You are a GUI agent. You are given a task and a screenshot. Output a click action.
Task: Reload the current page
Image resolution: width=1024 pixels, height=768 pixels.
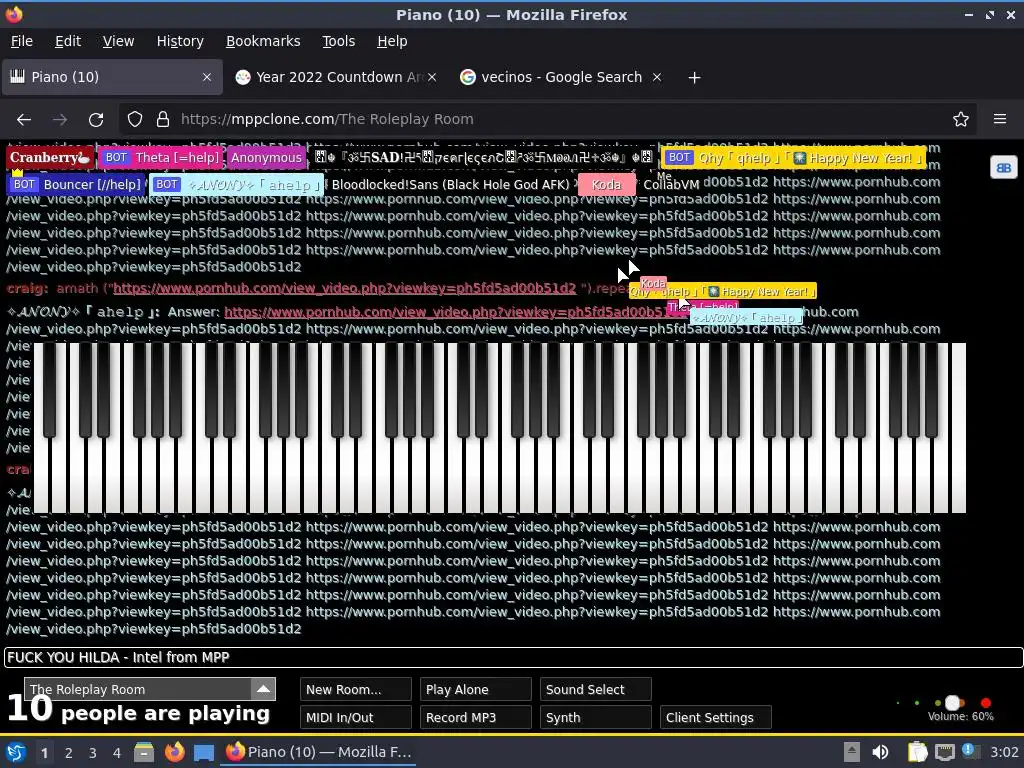tap(96, 120)
